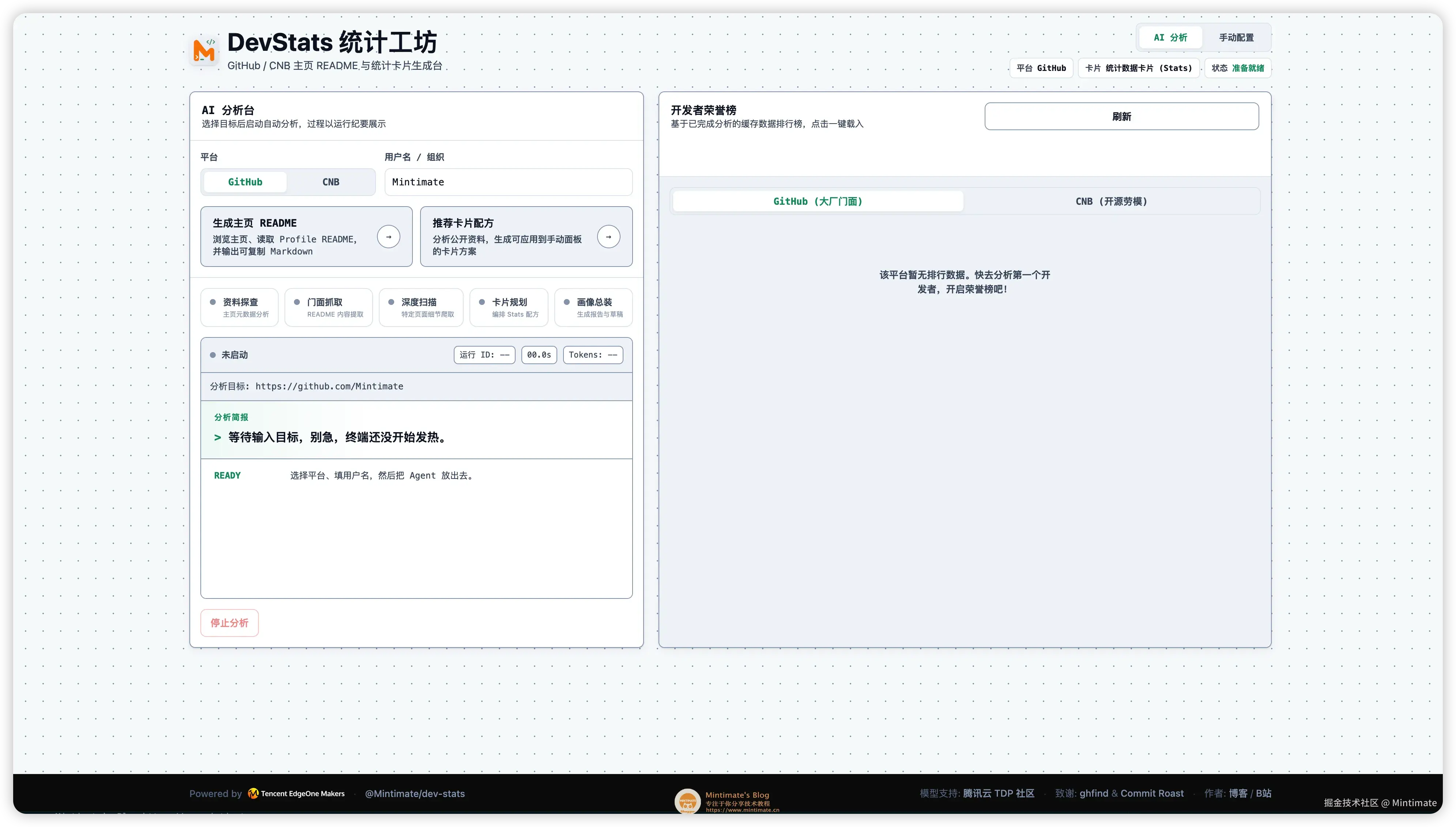
Task: Click the READY log label
Action: pyautogui.click(x=227, y=475)
